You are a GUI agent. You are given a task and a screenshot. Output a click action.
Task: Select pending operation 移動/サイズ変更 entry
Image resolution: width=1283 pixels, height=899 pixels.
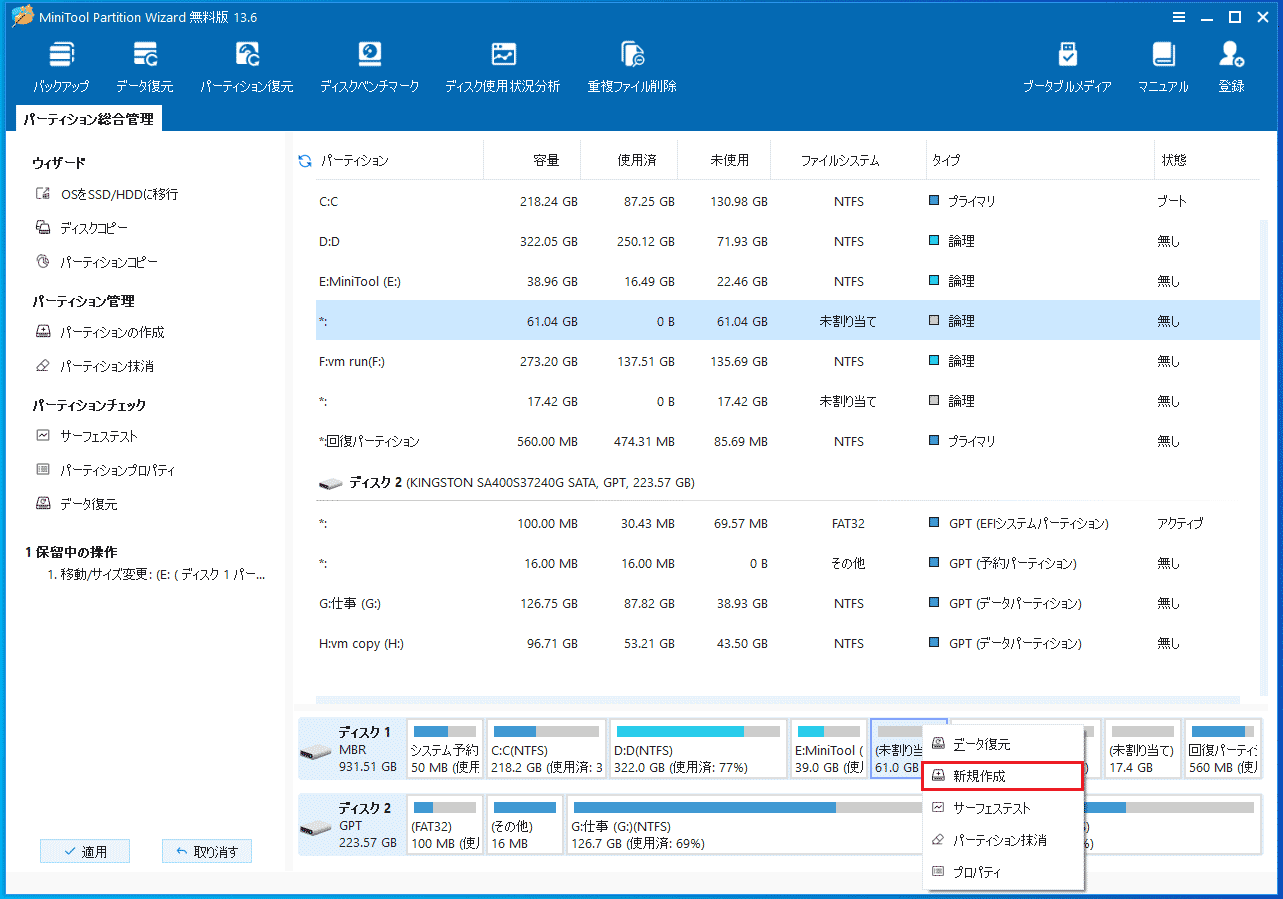[x=156, y=576]
